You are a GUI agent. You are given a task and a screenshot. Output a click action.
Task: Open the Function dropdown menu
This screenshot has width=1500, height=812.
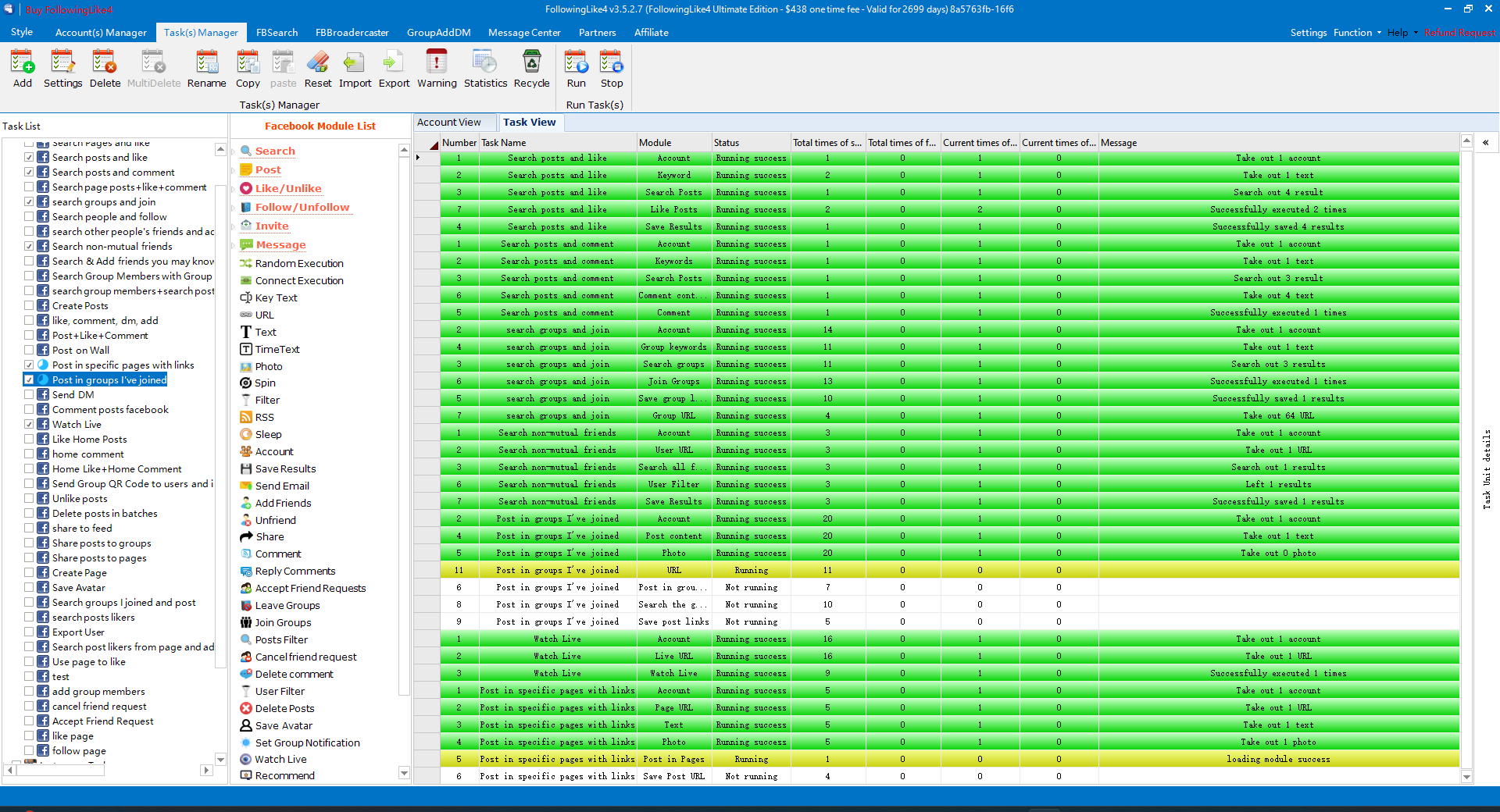coord(1357,32)
